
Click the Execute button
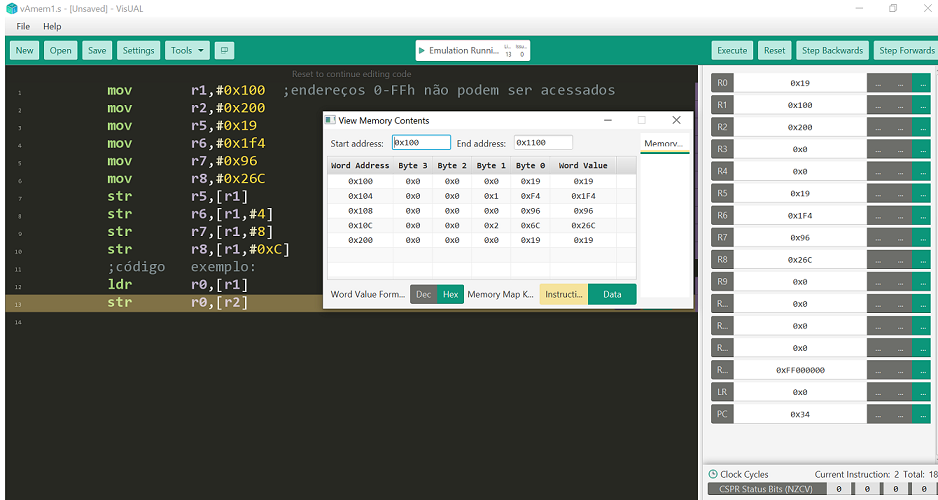[x=732, y=50]
